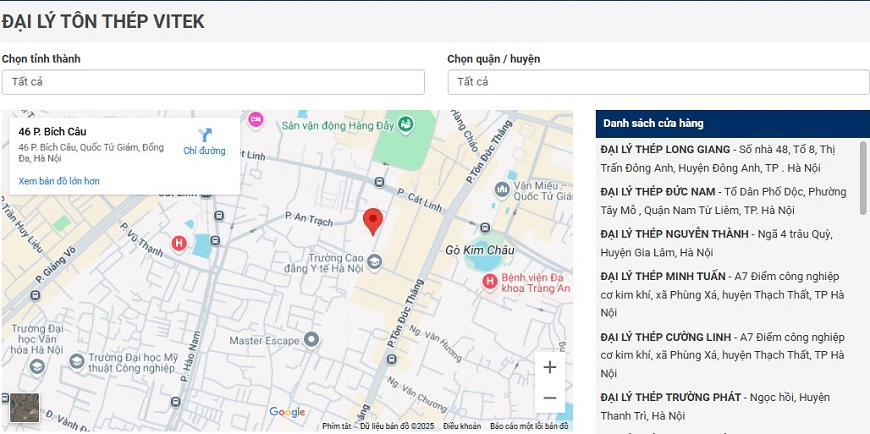Open the Chọn quận / huyện dropdown
This screenshot has width=870, height=434.
[658, 82]
